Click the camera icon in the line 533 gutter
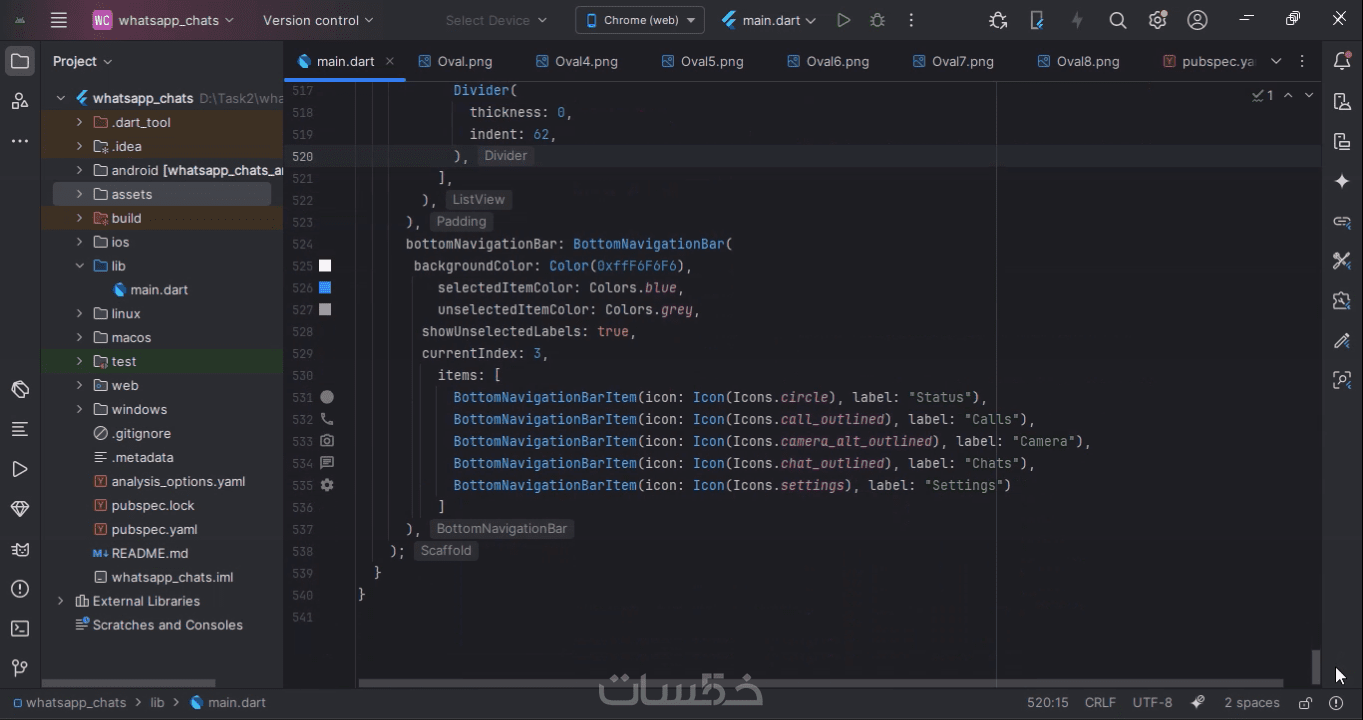 326,441
